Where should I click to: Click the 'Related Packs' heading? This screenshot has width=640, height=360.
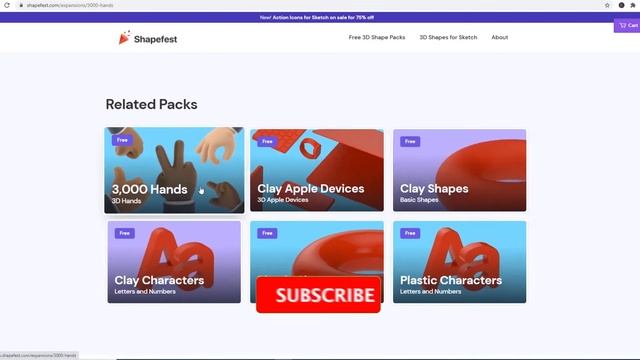[x=151, y=104]
